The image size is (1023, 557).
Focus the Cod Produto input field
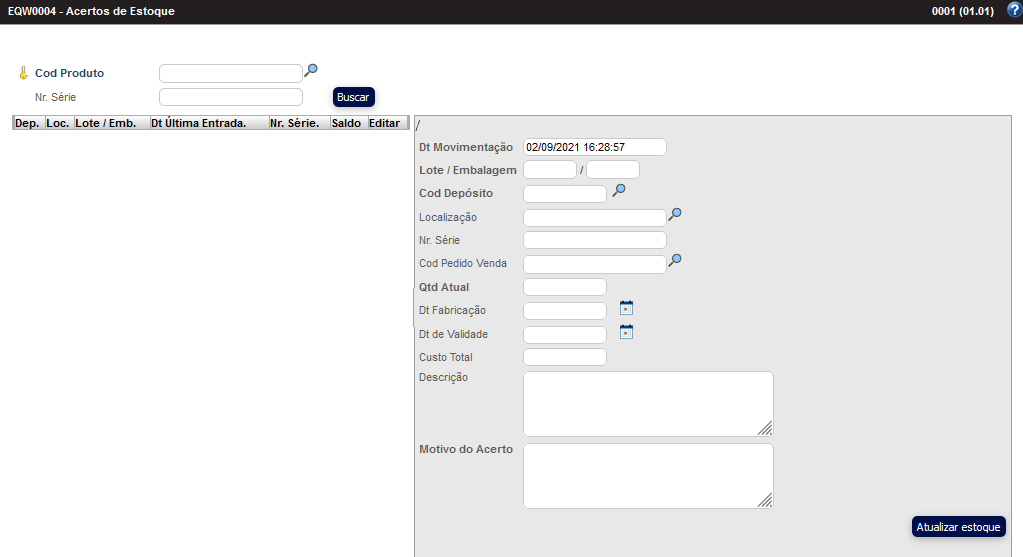click(230, 73)
